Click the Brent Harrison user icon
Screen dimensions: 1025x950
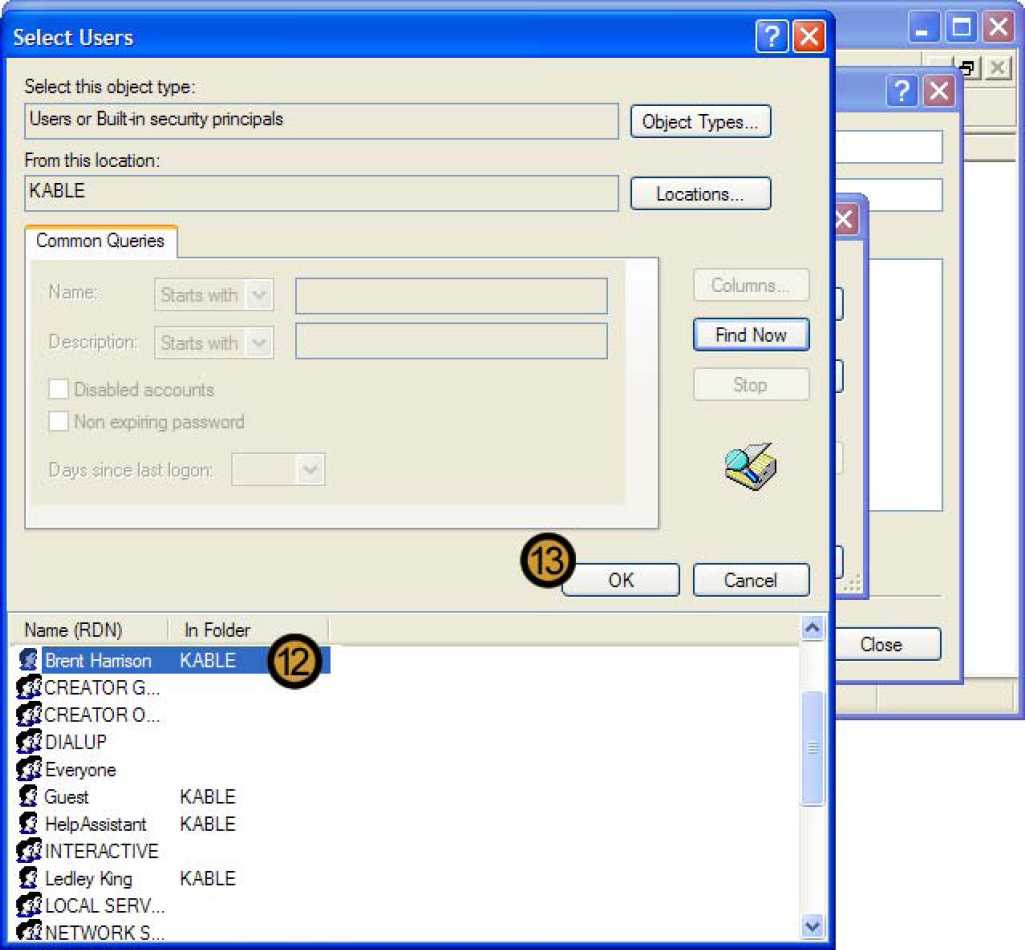(x=28, y=660)
